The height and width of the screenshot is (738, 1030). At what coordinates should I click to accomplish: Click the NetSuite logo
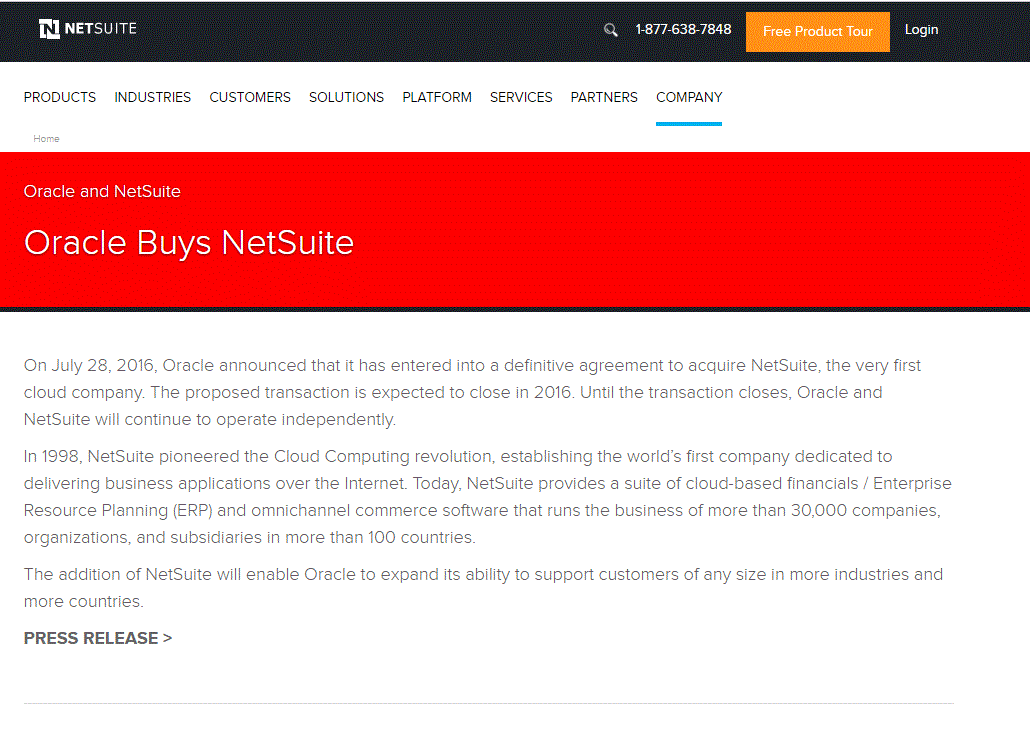pos(88,29)
